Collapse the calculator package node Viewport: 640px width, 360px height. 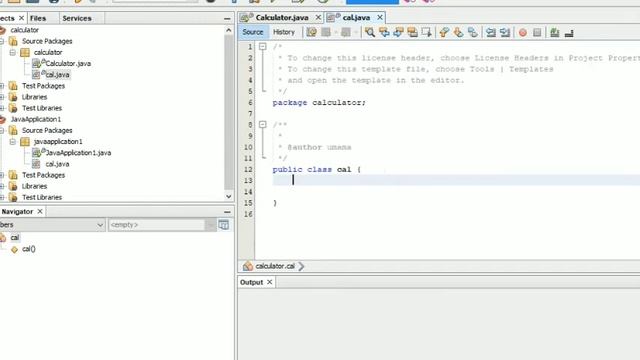click(13, 52)
